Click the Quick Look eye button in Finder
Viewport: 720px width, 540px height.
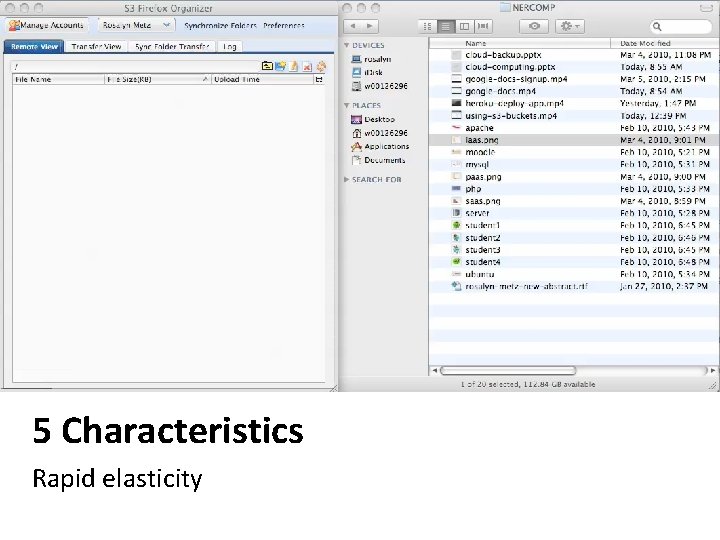(534, 26)
